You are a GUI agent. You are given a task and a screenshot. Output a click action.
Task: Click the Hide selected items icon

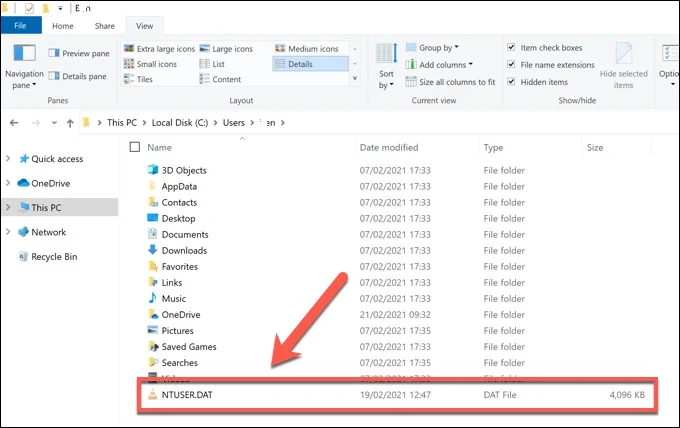click(x=623, y=56)
